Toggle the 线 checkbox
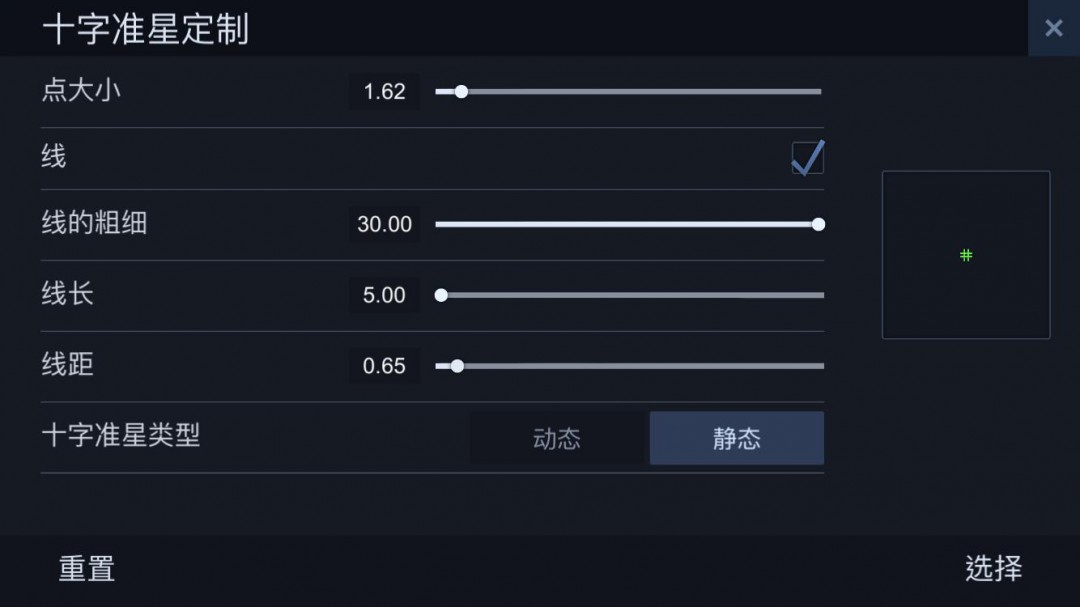Screen dimensions: 1080x607 click(807, 158)
